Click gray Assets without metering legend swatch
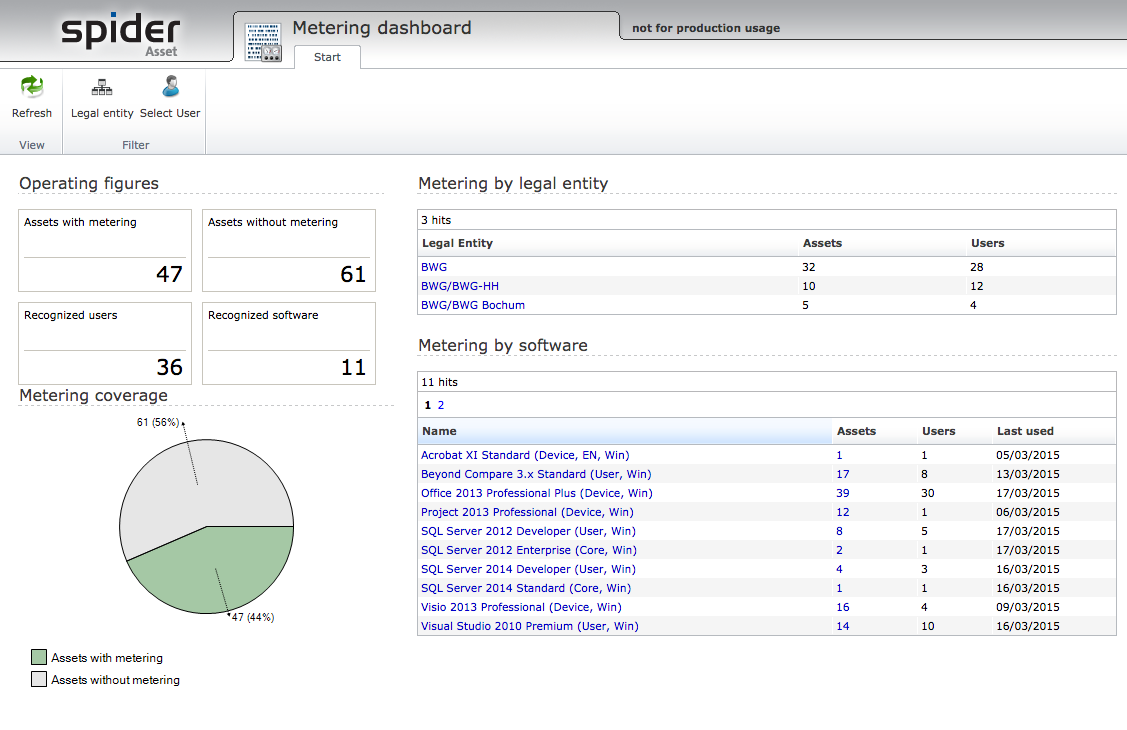 coord(39,680)
